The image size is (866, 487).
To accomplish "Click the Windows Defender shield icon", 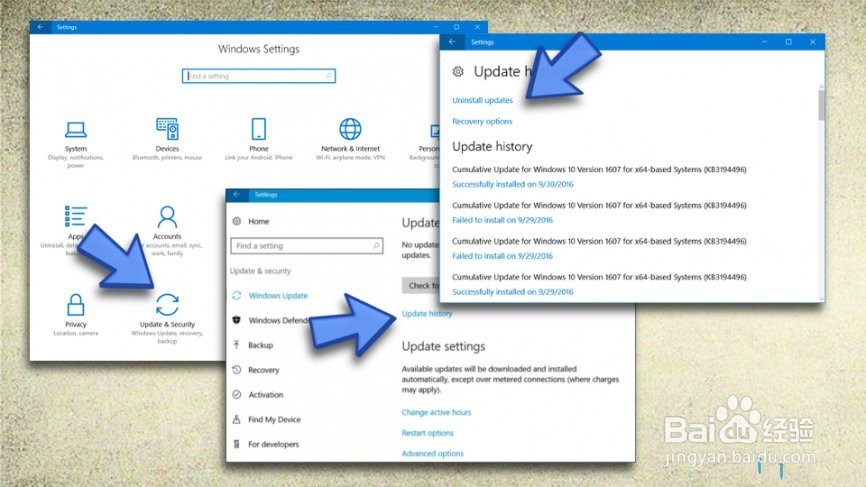I will click(237, 320).
